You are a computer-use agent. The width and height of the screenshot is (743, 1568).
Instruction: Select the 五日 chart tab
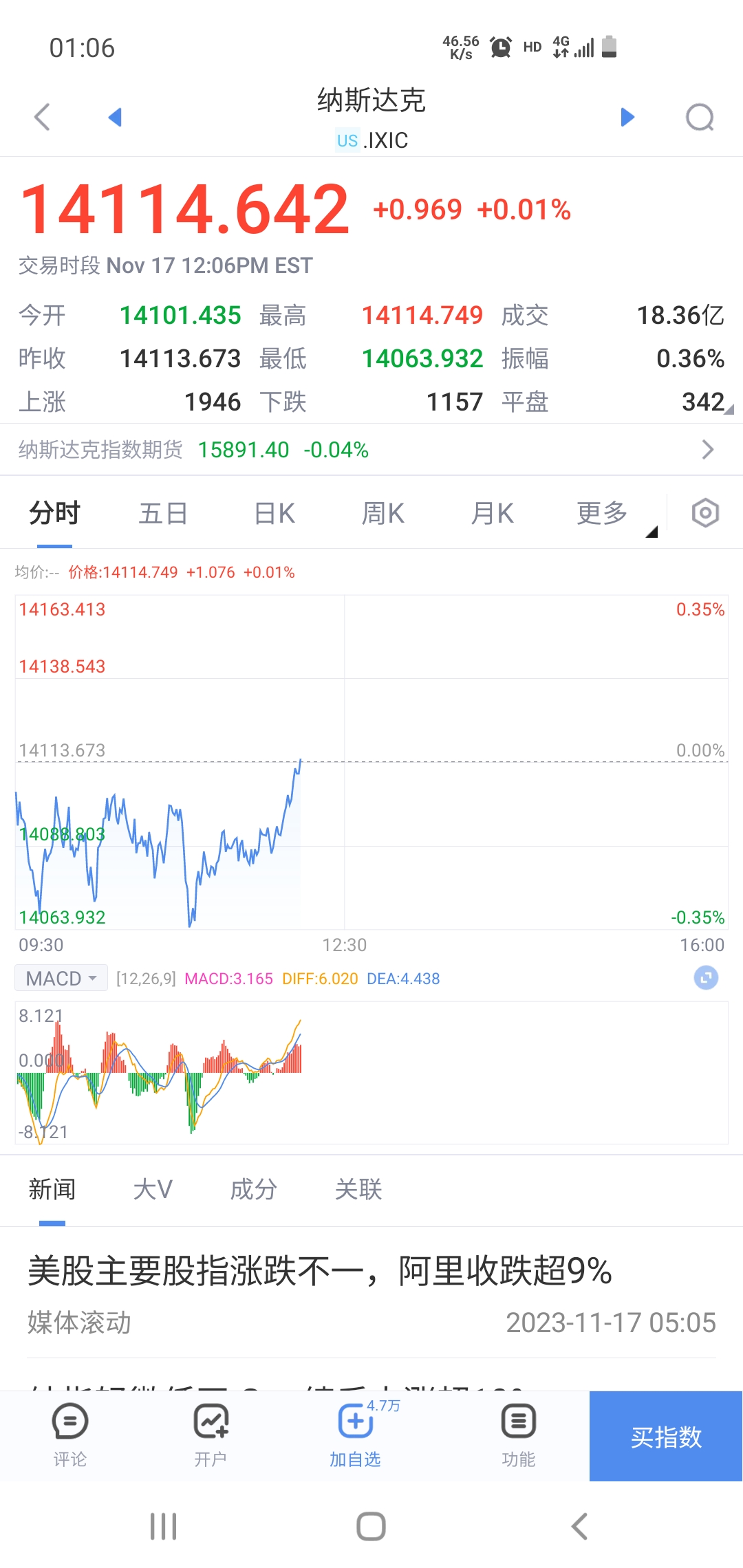coord(163,514)
